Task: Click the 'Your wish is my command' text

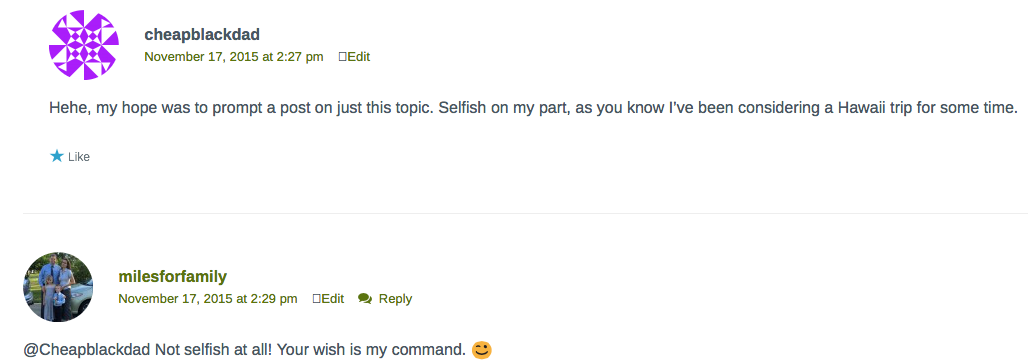Action: click(371, 350)
